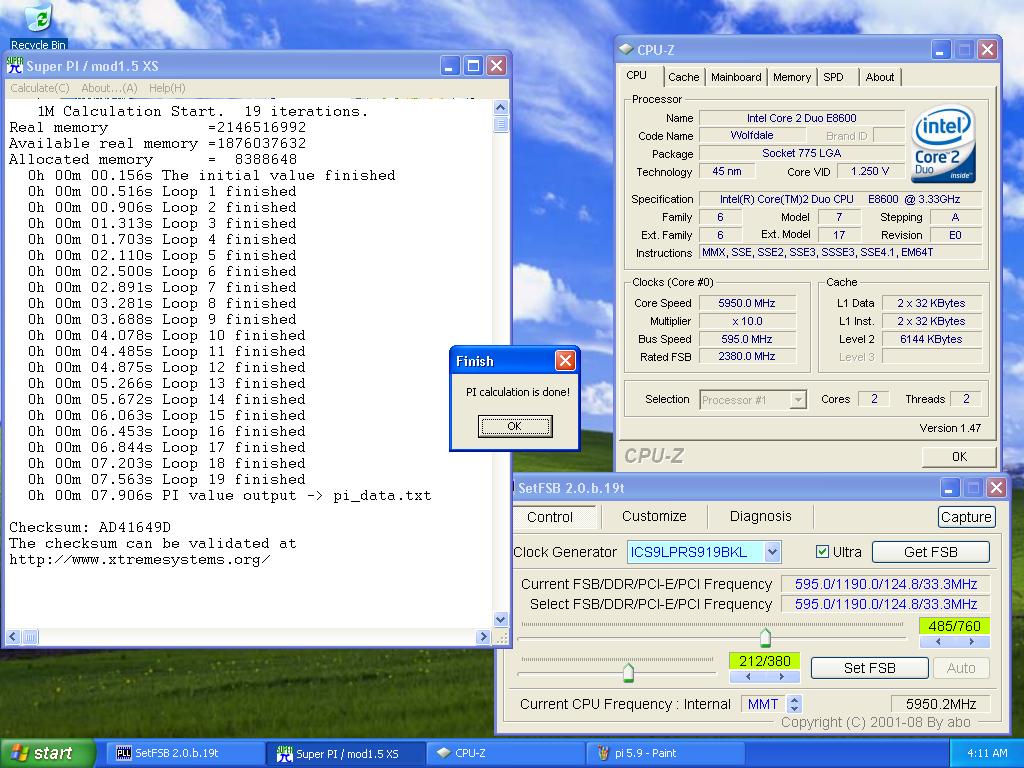Click the Get FSB button
The width and height of the screenshot is (1024, 768).
931,552
